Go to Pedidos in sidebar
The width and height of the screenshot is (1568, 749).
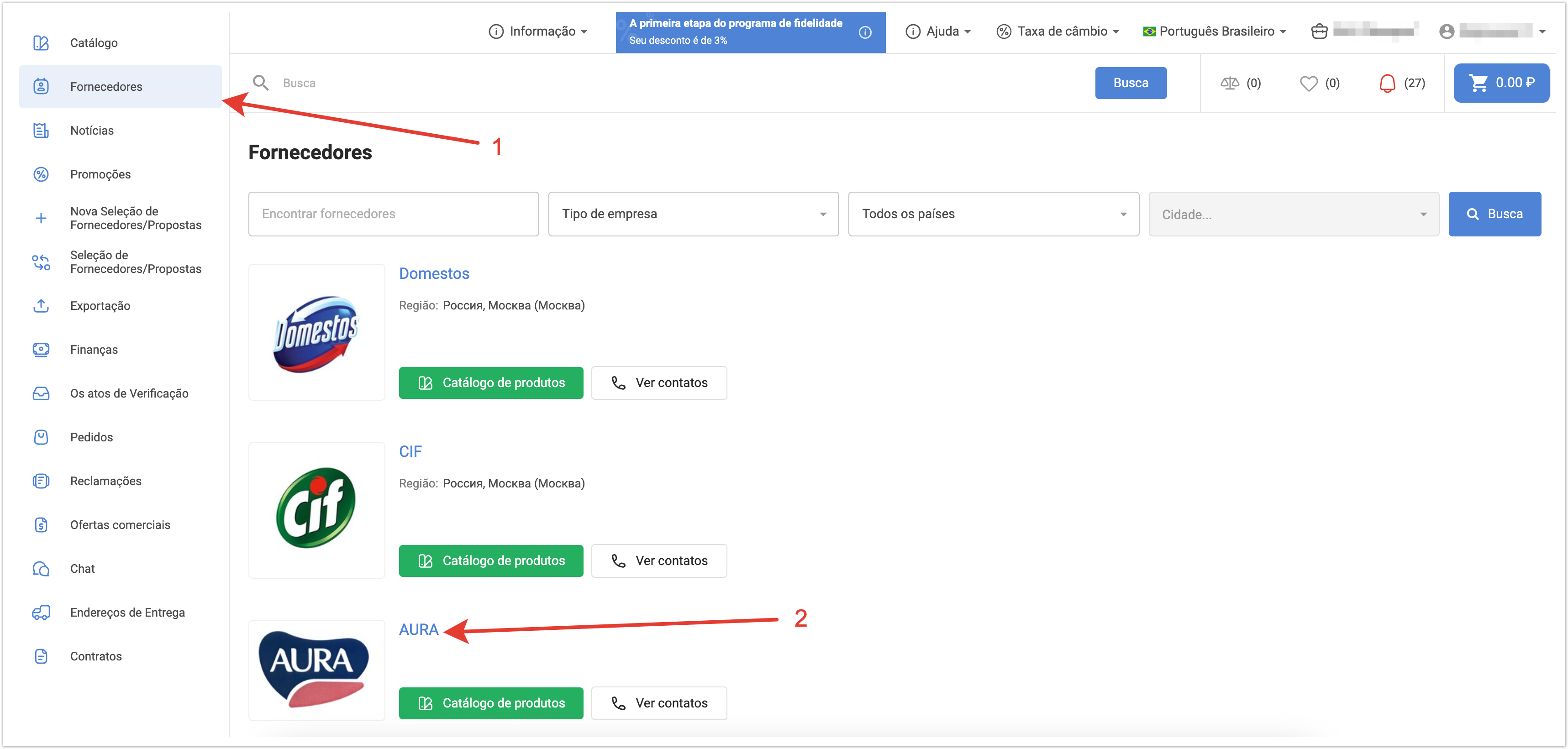pyautogui.click(x=91, y=437)
